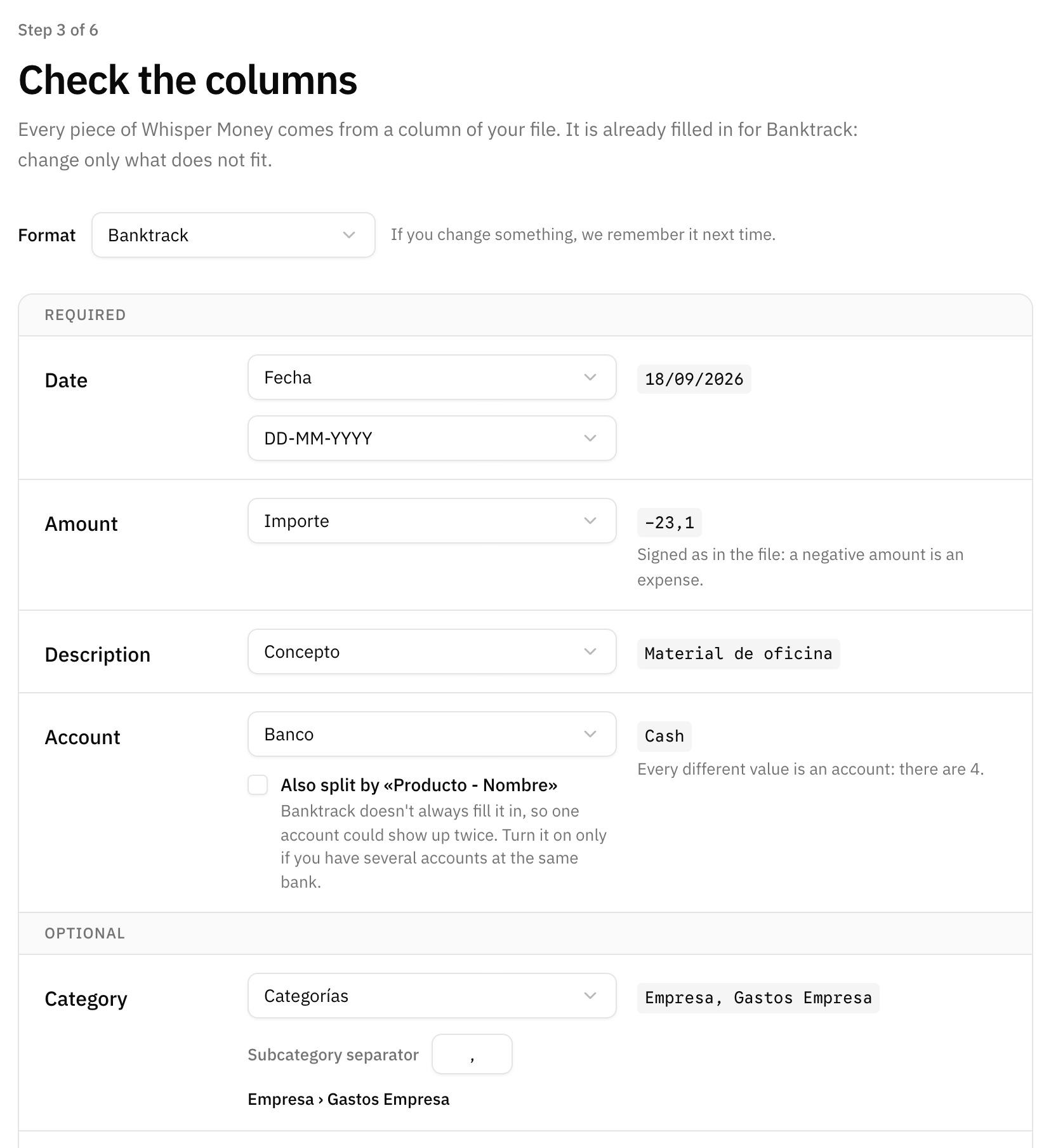Click the Subcategory separator input field
This screenshot has height=1148, width=1051.
click(472, 1054)
